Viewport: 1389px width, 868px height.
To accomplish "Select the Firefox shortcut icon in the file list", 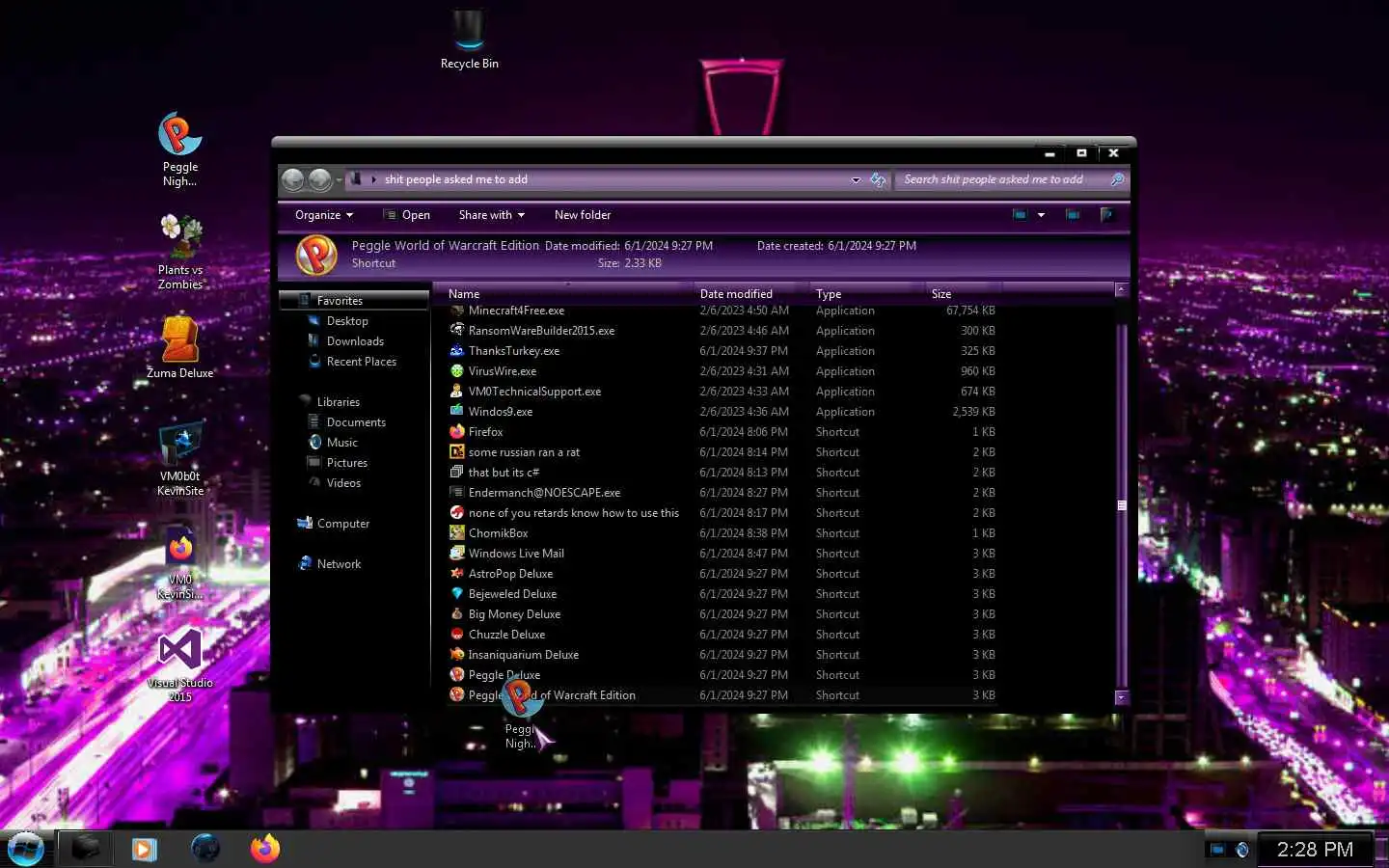I will coord(457,432).
